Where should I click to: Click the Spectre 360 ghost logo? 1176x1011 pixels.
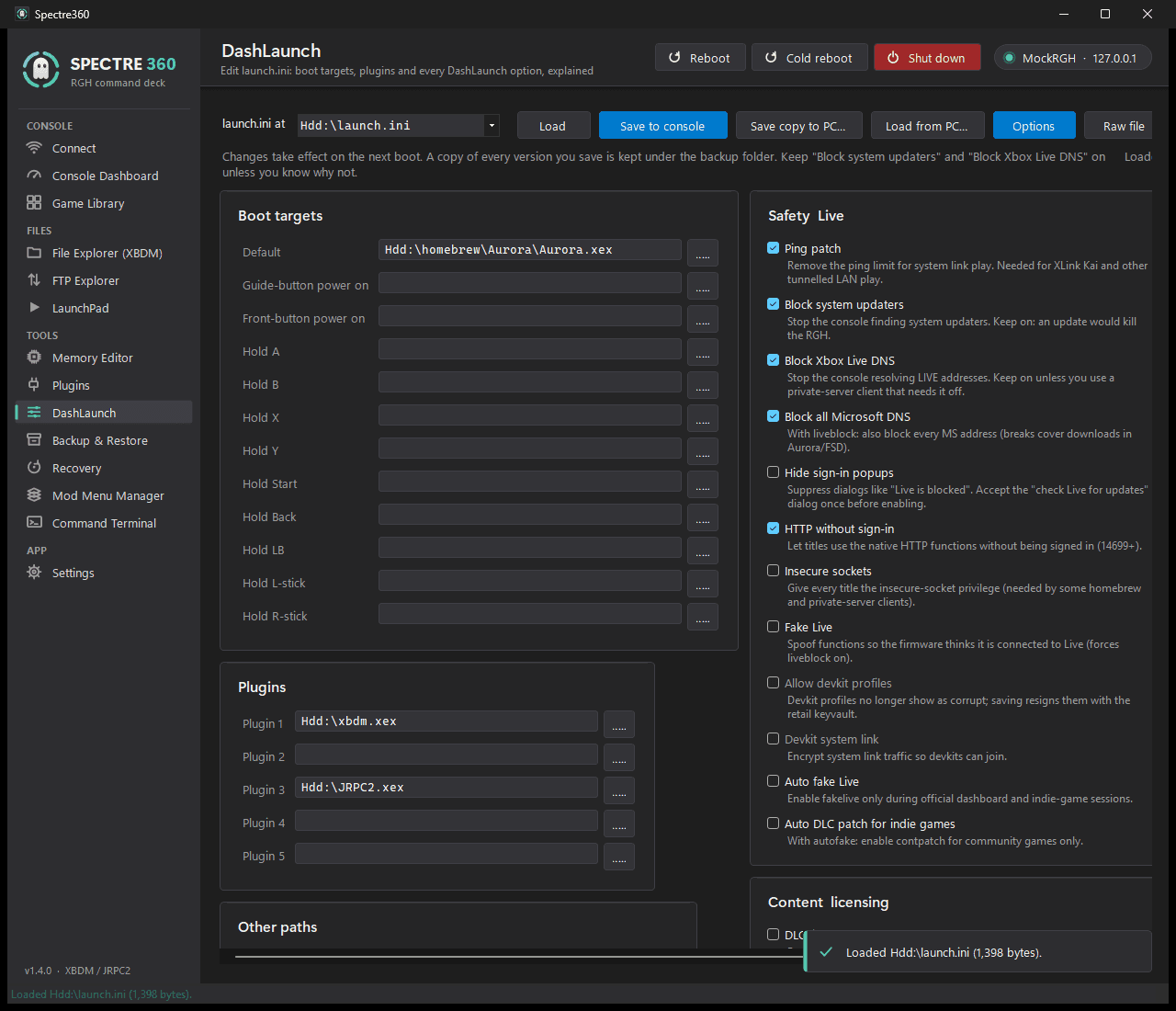tap(40, 70)
